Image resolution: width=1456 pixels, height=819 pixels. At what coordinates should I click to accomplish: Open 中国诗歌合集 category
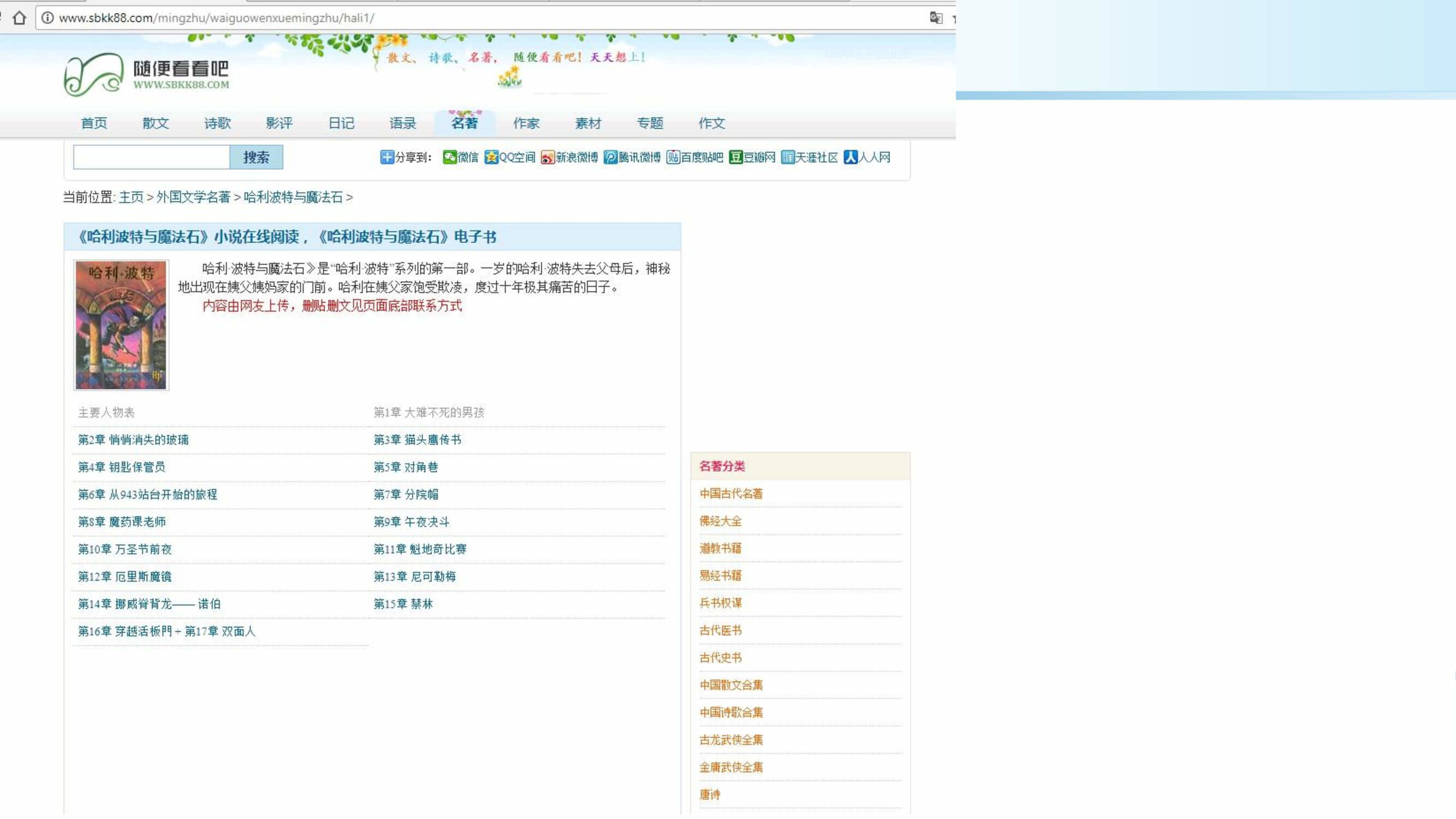(731, 713)
